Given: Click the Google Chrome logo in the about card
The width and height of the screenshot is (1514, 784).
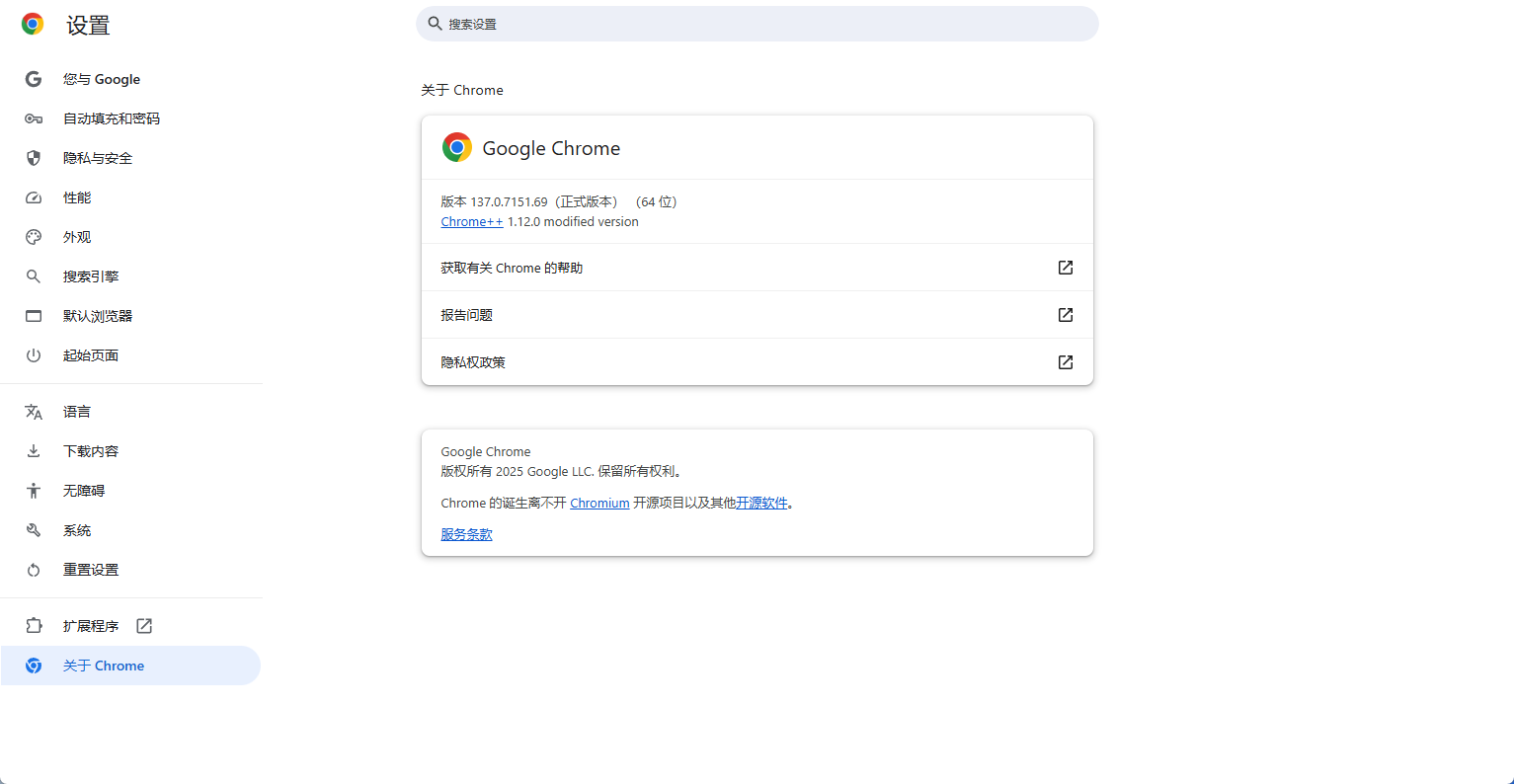Looking at the screenshot, I should coord(456,147).
